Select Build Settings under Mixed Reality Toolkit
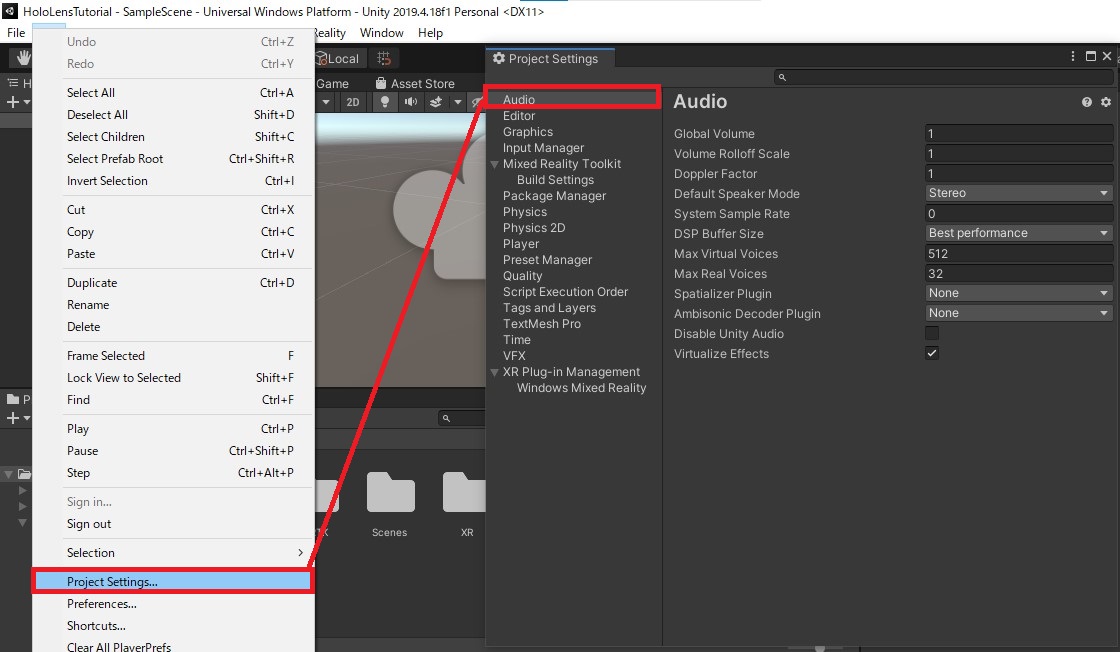1120x652 pixels. (x=556, y=180)
